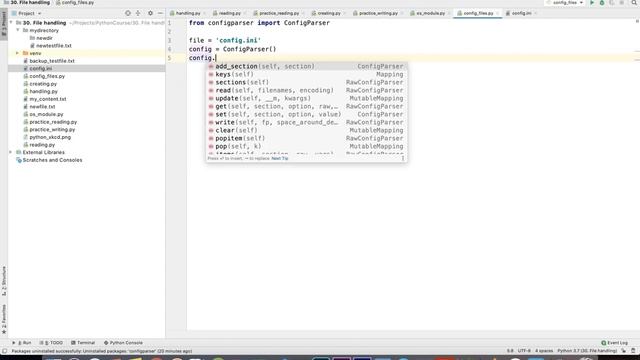Choose update completion suggestion
640x360 pixels.
306,98
